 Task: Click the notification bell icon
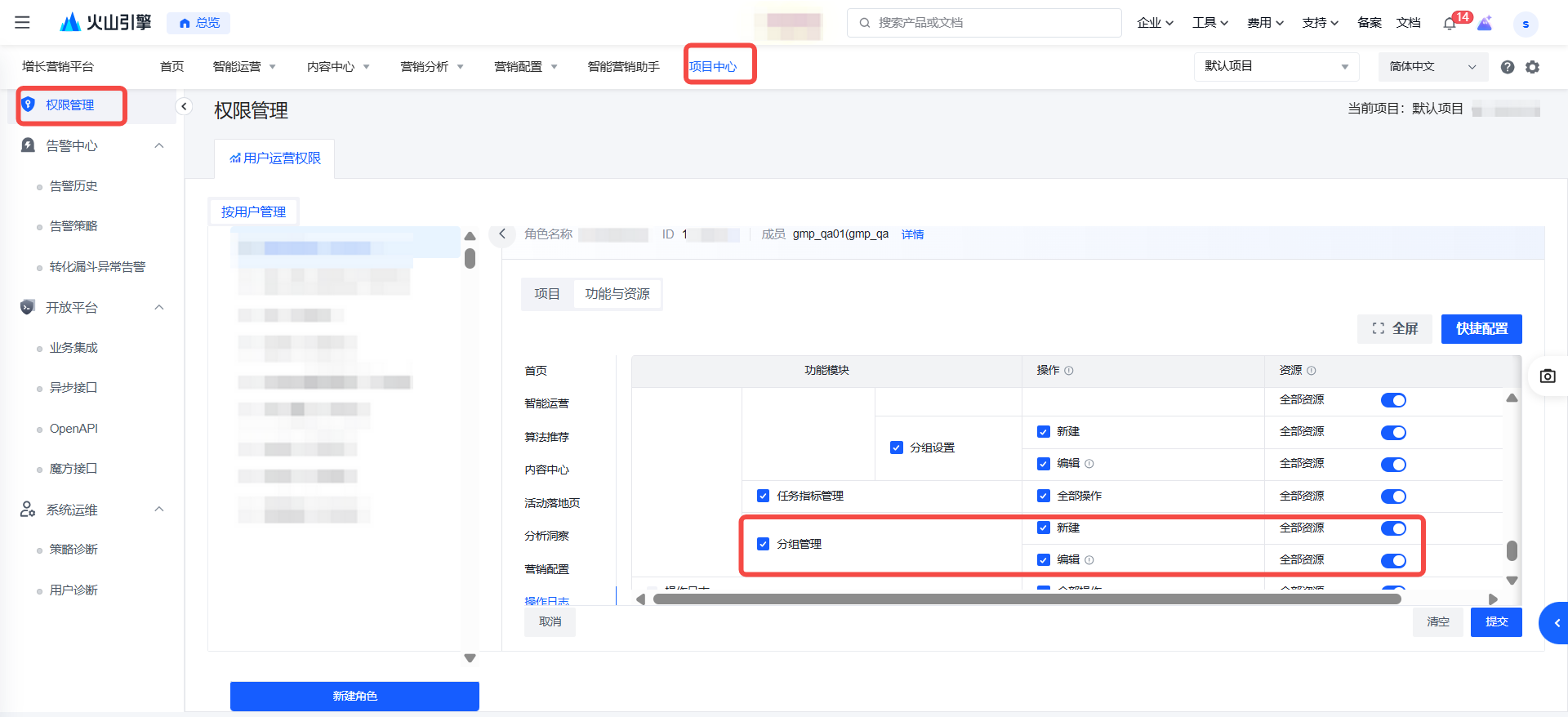(x=1450, y=24)
